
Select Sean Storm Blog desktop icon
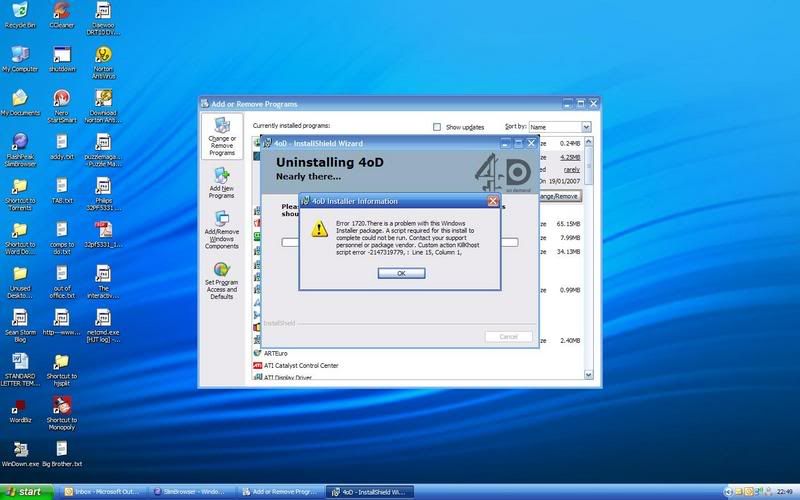[20, 326]
